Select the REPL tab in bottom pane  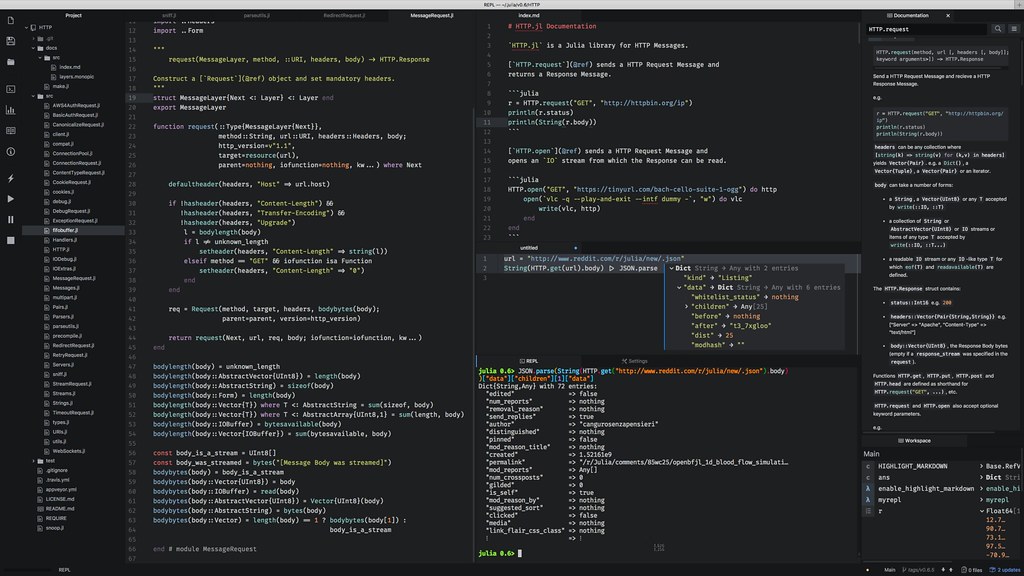[529, 361]
